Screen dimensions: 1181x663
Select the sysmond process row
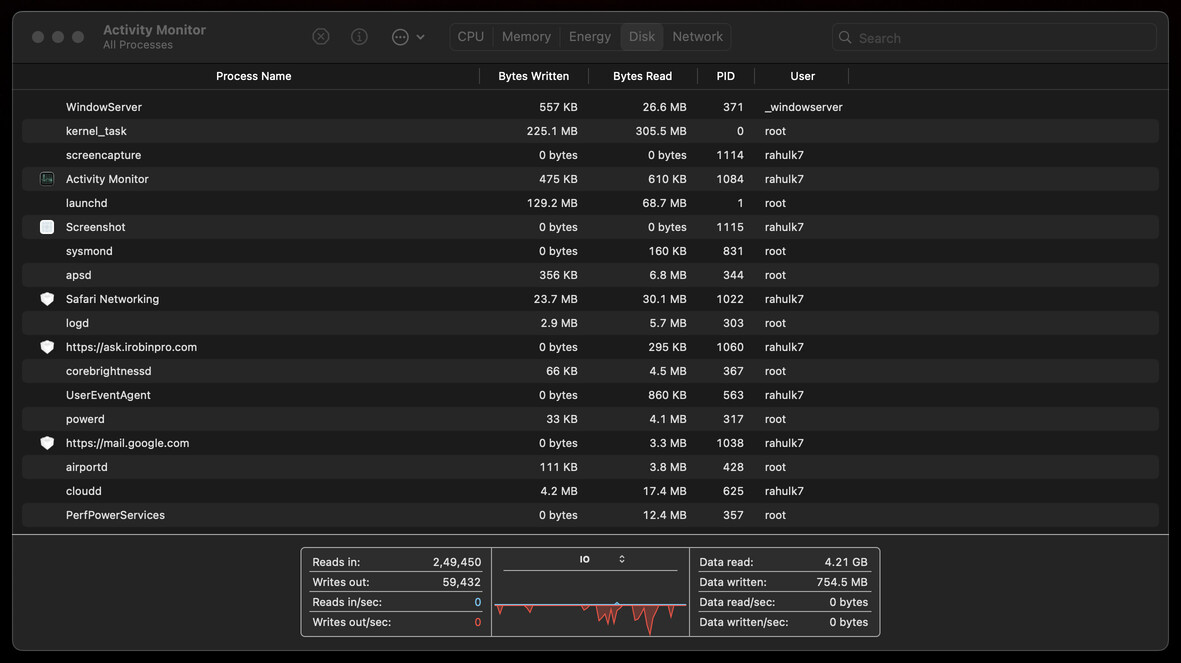[590, 251]
